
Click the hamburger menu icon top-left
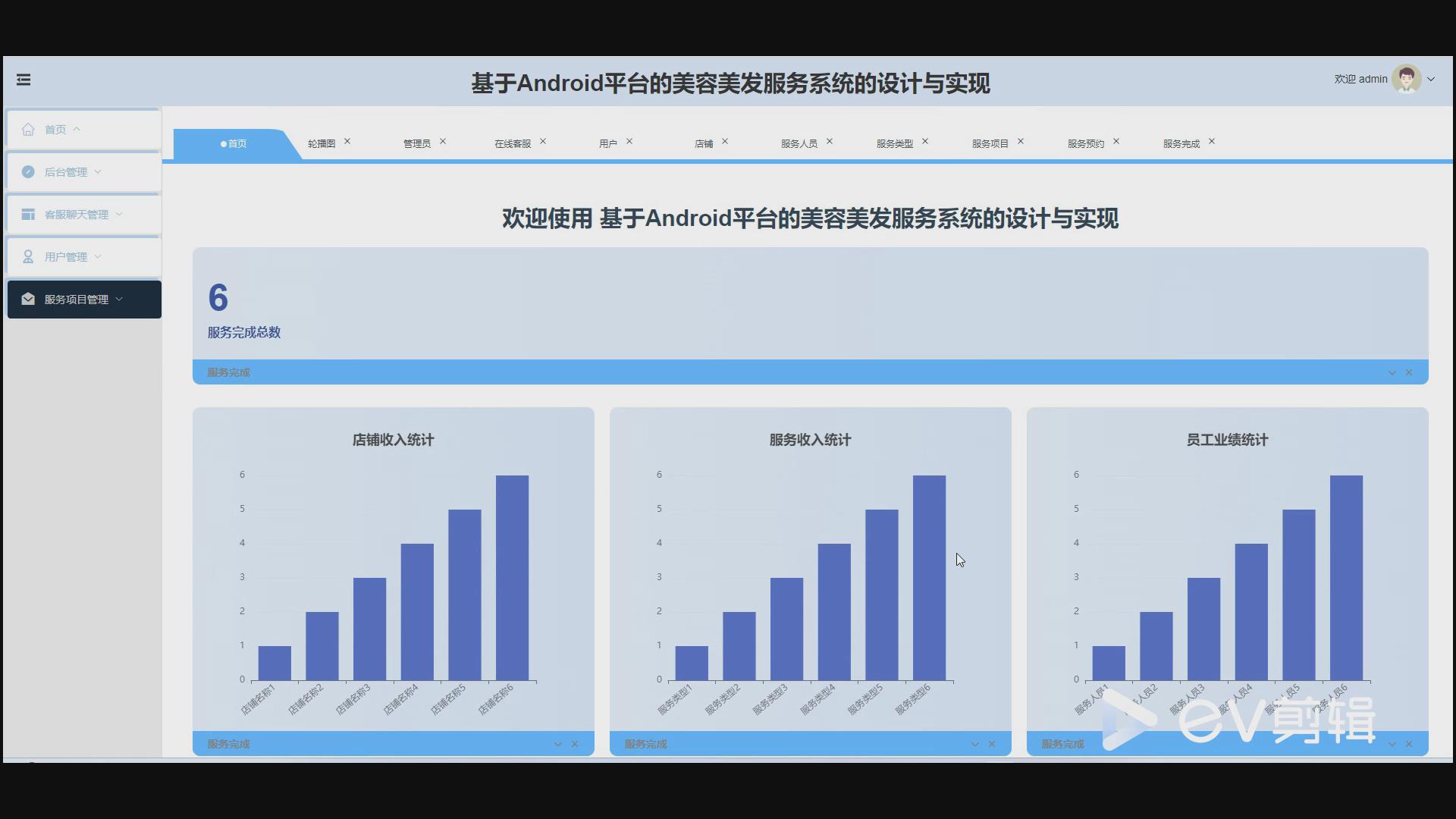23,80
